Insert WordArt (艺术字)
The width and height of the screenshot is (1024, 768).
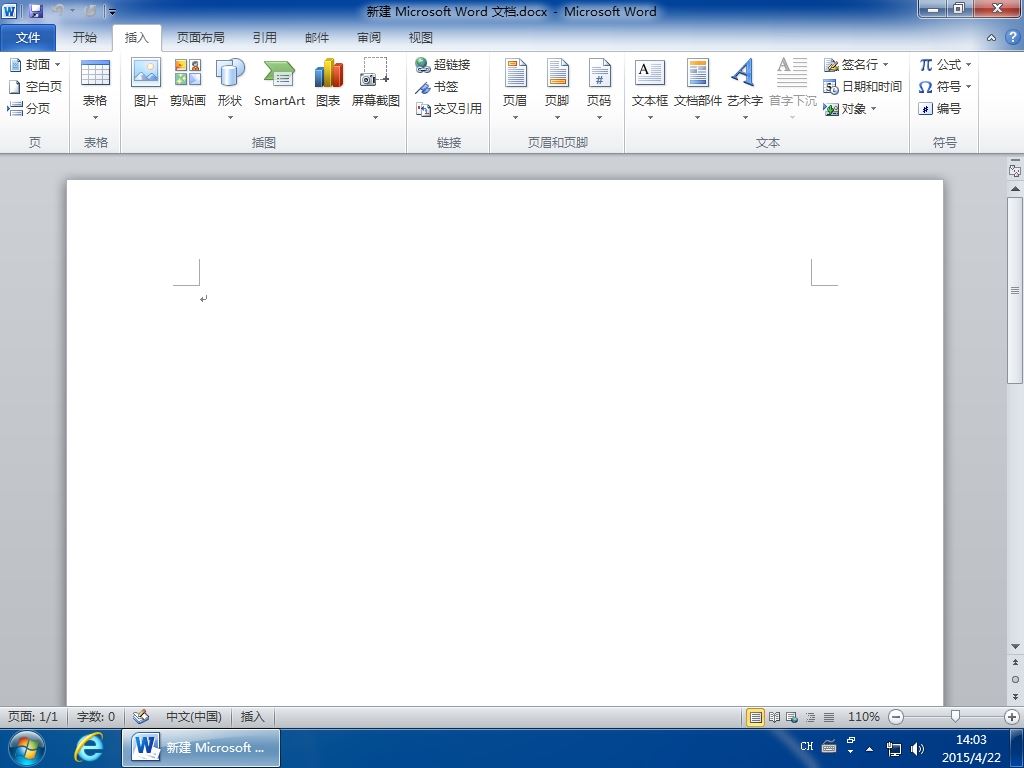[744, 90]
